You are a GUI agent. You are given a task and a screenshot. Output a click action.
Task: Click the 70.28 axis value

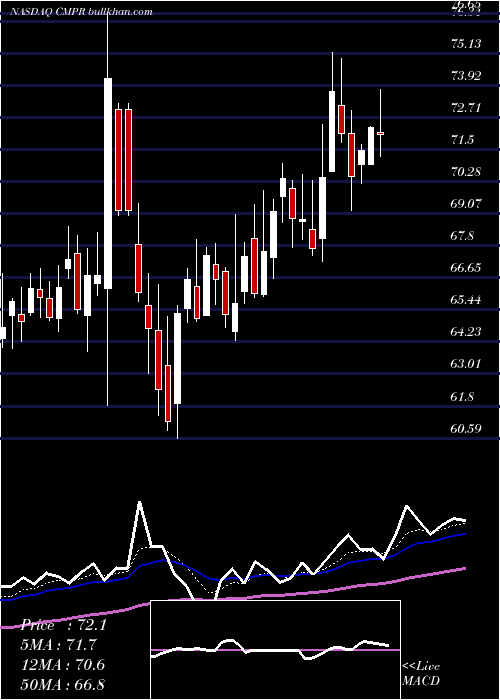coord(466,171)
